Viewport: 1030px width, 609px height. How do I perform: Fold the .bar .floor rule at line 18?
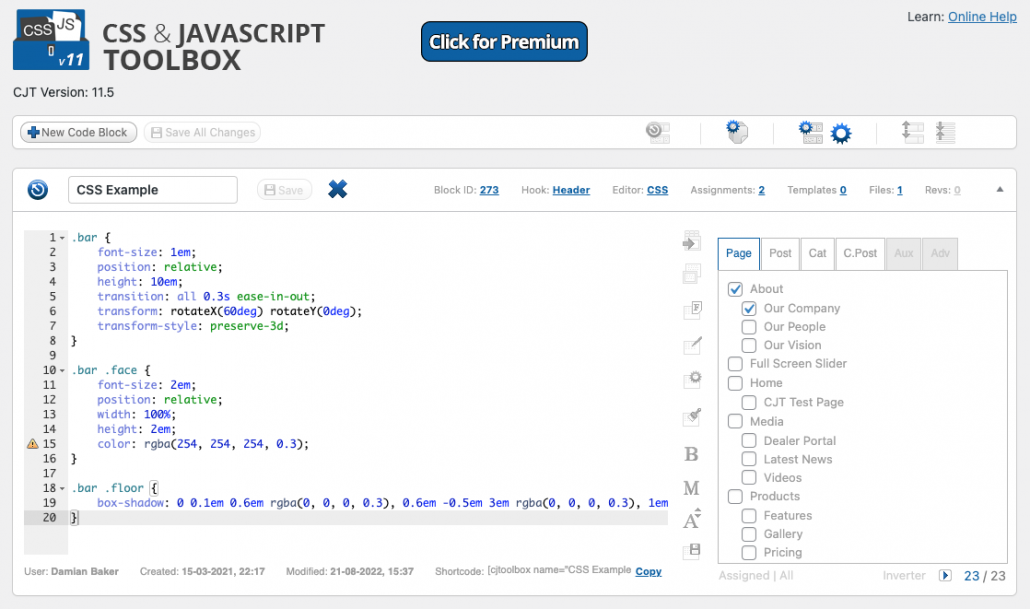point(62,488)
